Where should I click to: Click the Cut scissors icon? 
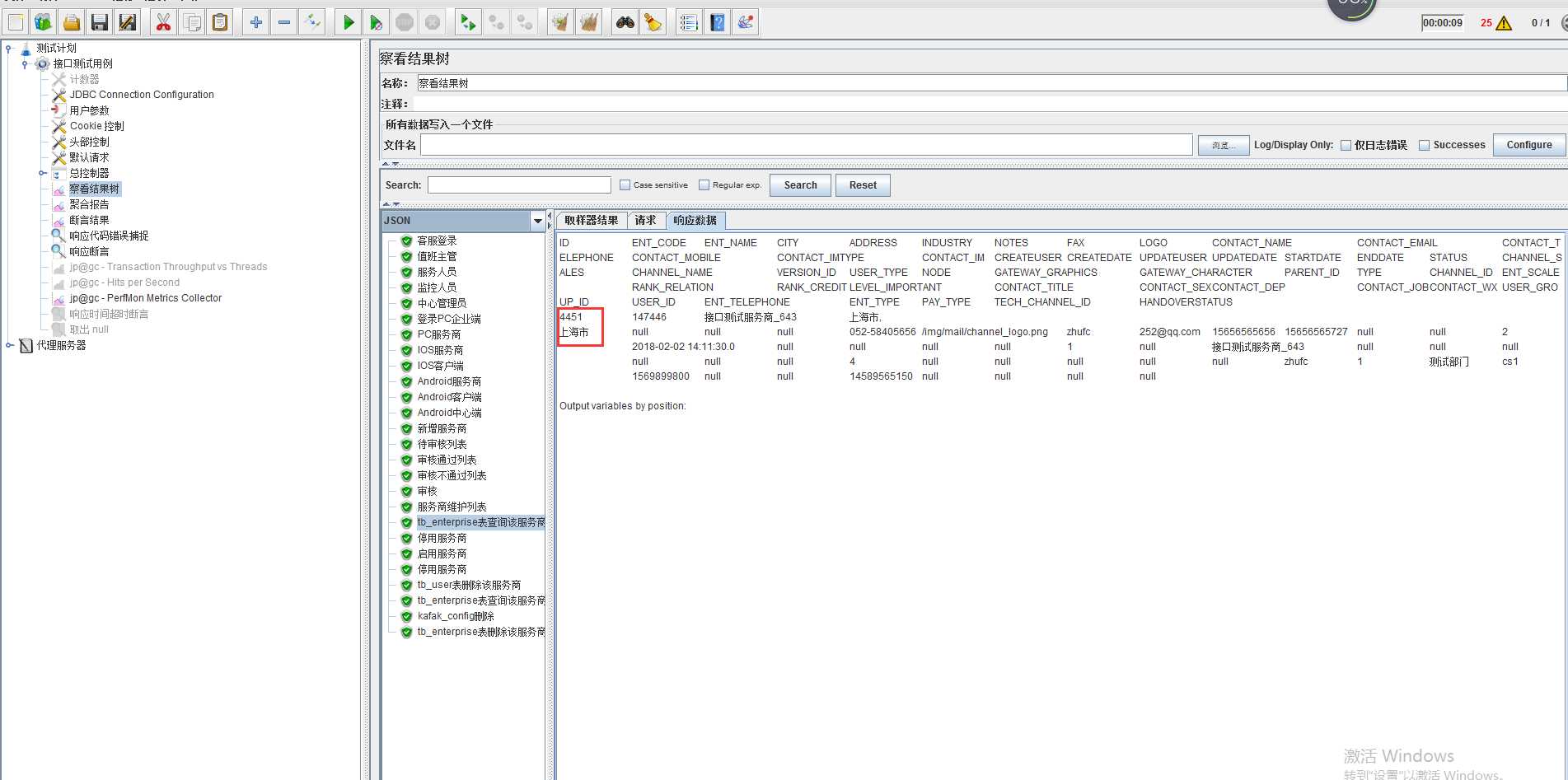[x=164, y=22]
